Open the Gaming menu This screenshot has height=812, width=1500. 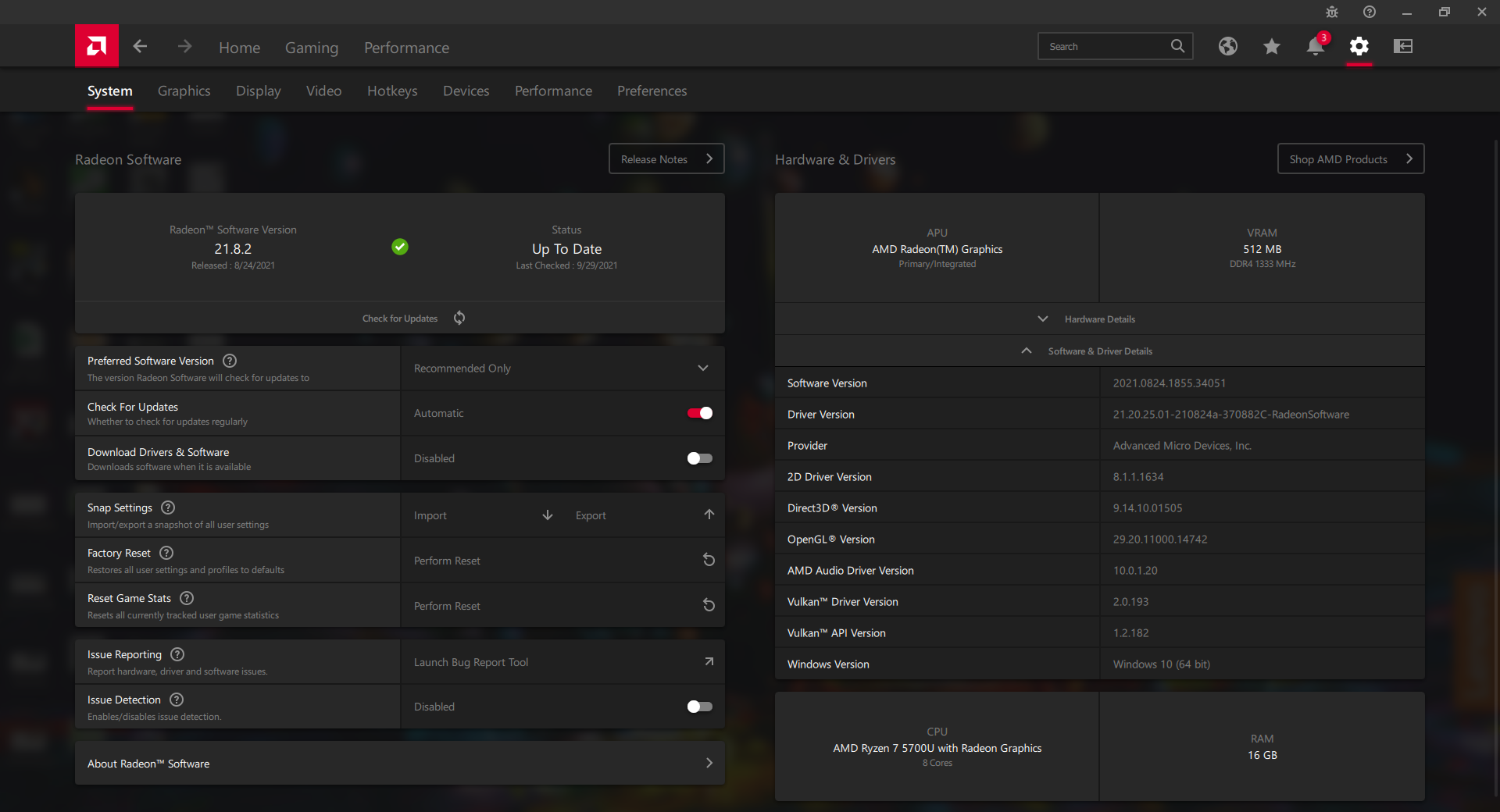(312, 48)
